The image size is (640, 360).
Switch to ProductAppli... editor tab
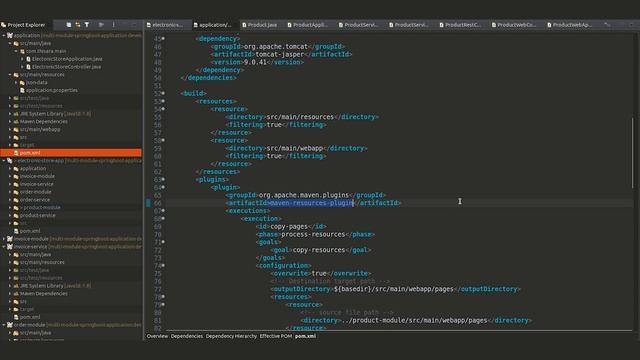(x=310, y=25)
